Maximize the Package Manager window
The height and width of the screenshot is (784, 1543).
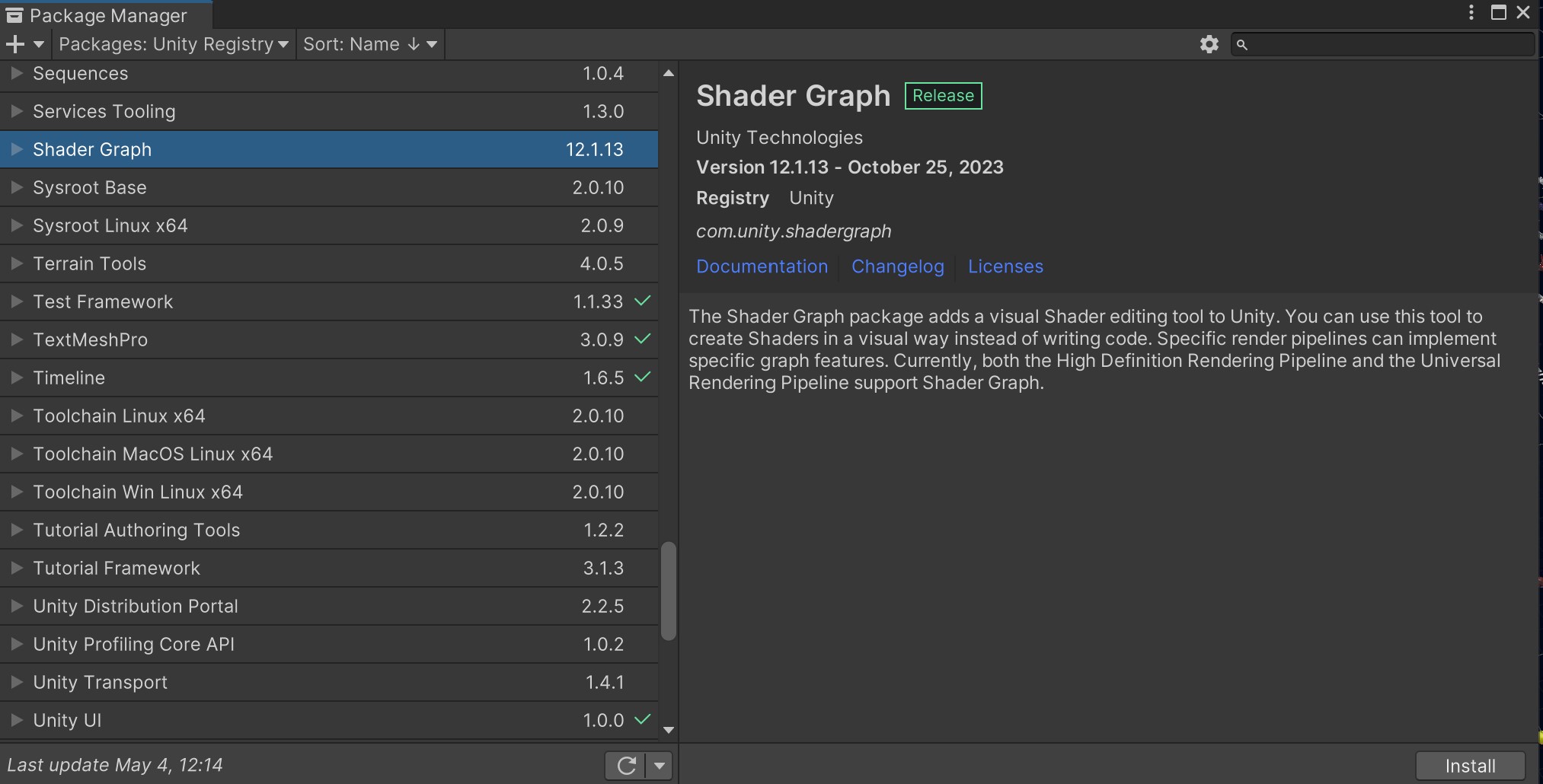(x=1498, y=13)
